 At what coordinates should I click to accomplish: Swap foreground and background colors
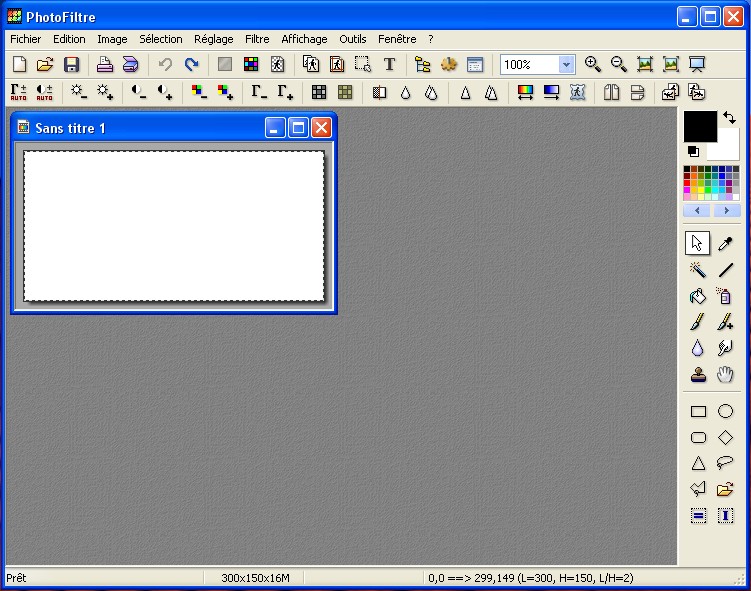(729, 118)
